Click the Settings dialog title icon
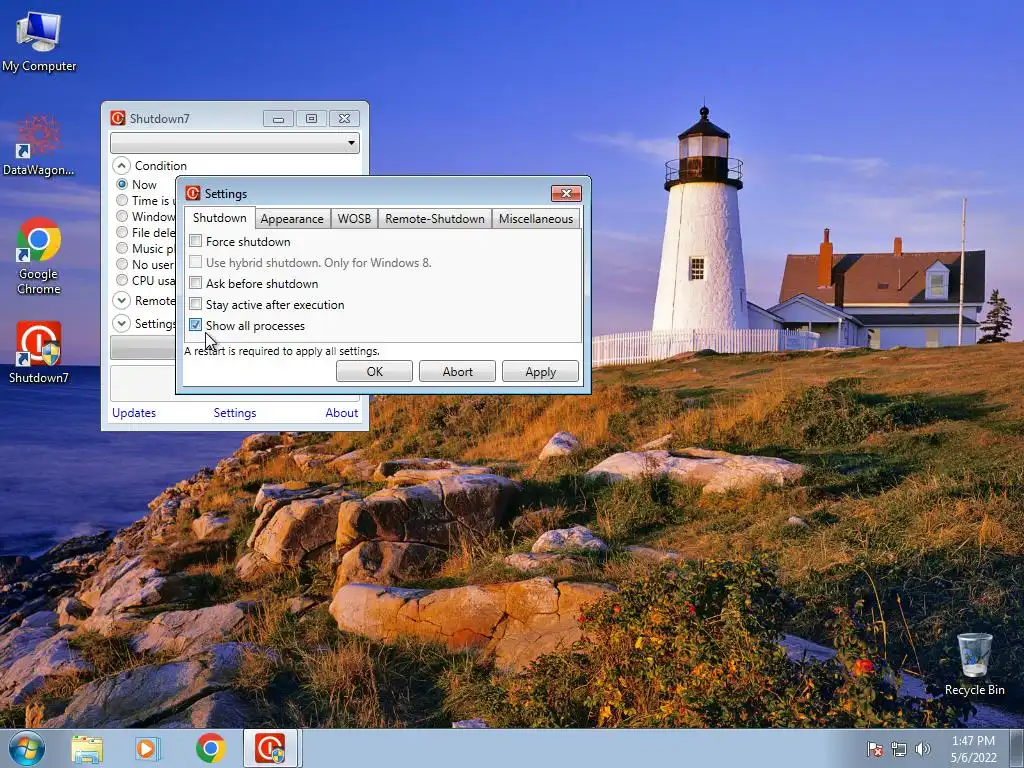Image resolution: width=1024 pixels, height=768 pixels. pyautogui.click(x=193, y=193)
